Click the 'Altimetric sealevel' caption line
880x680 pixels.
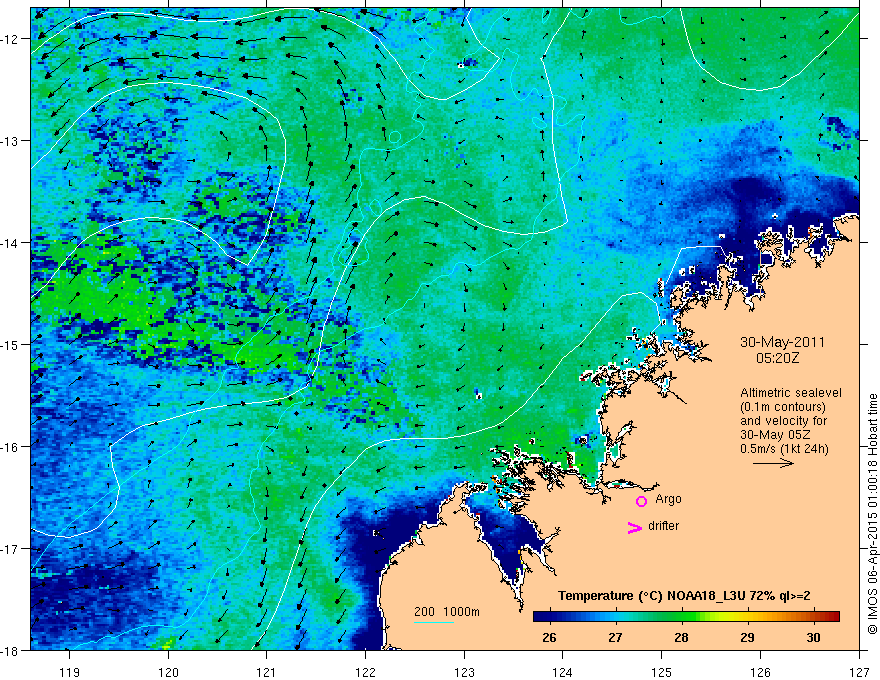(791, 393)
